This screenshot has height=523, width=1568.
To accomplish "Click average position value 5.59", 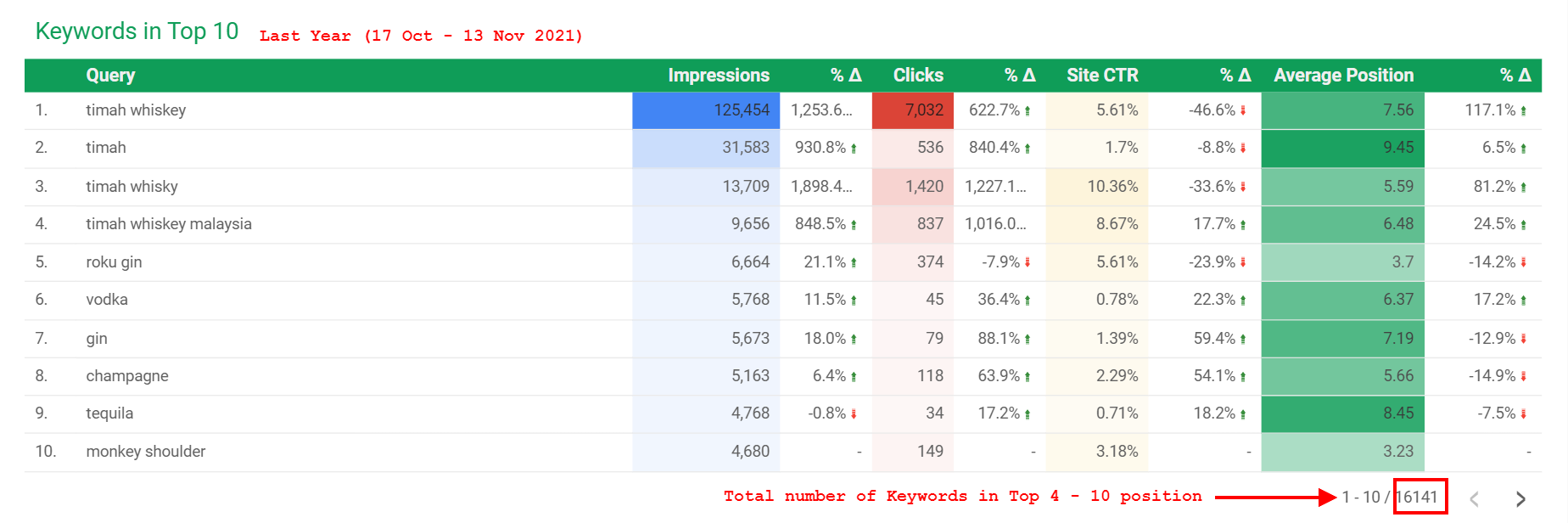I will (x=1398, y=187).
